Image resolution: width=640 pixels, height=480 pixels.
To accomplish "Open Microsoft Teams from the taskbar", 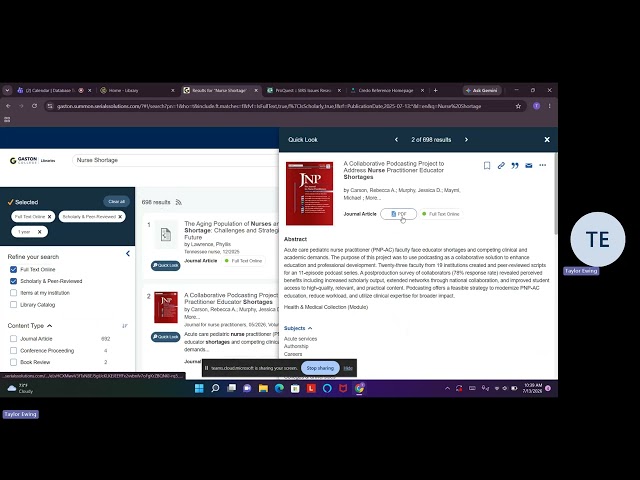I will coord(247,389).
